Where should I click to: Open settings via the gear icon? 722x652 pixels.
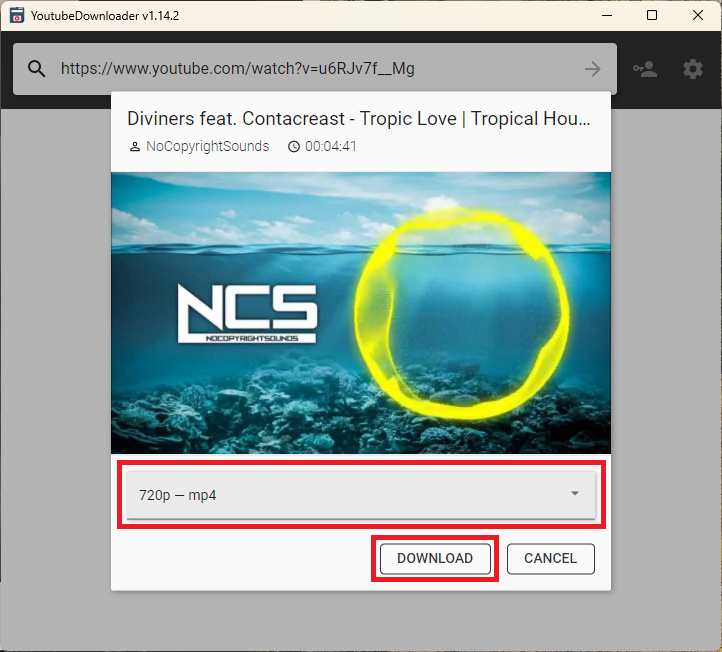[x=693, y=69]
